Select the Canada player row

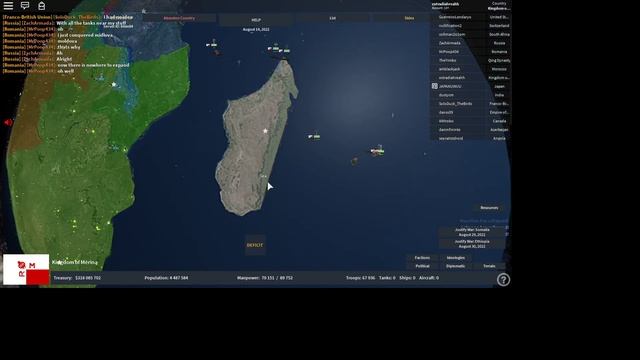[471, 121]
